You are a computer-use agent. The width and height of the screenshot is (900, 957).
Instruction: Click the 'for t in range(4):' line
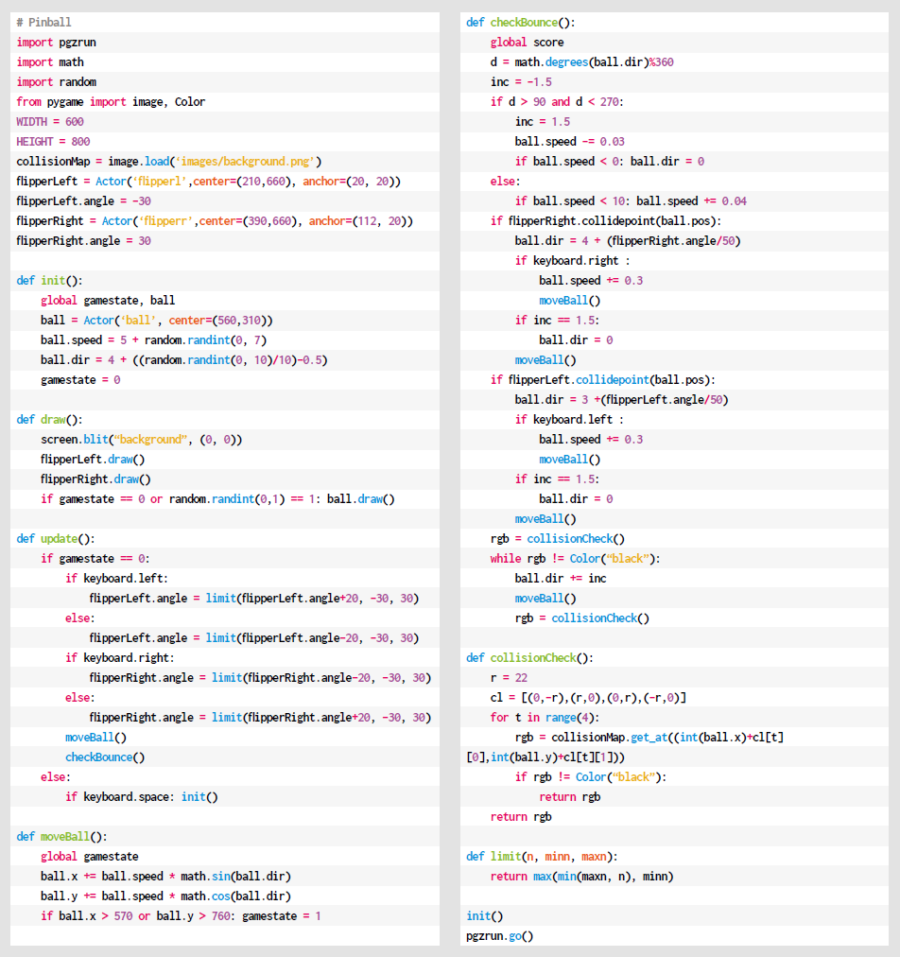point(545,718)
